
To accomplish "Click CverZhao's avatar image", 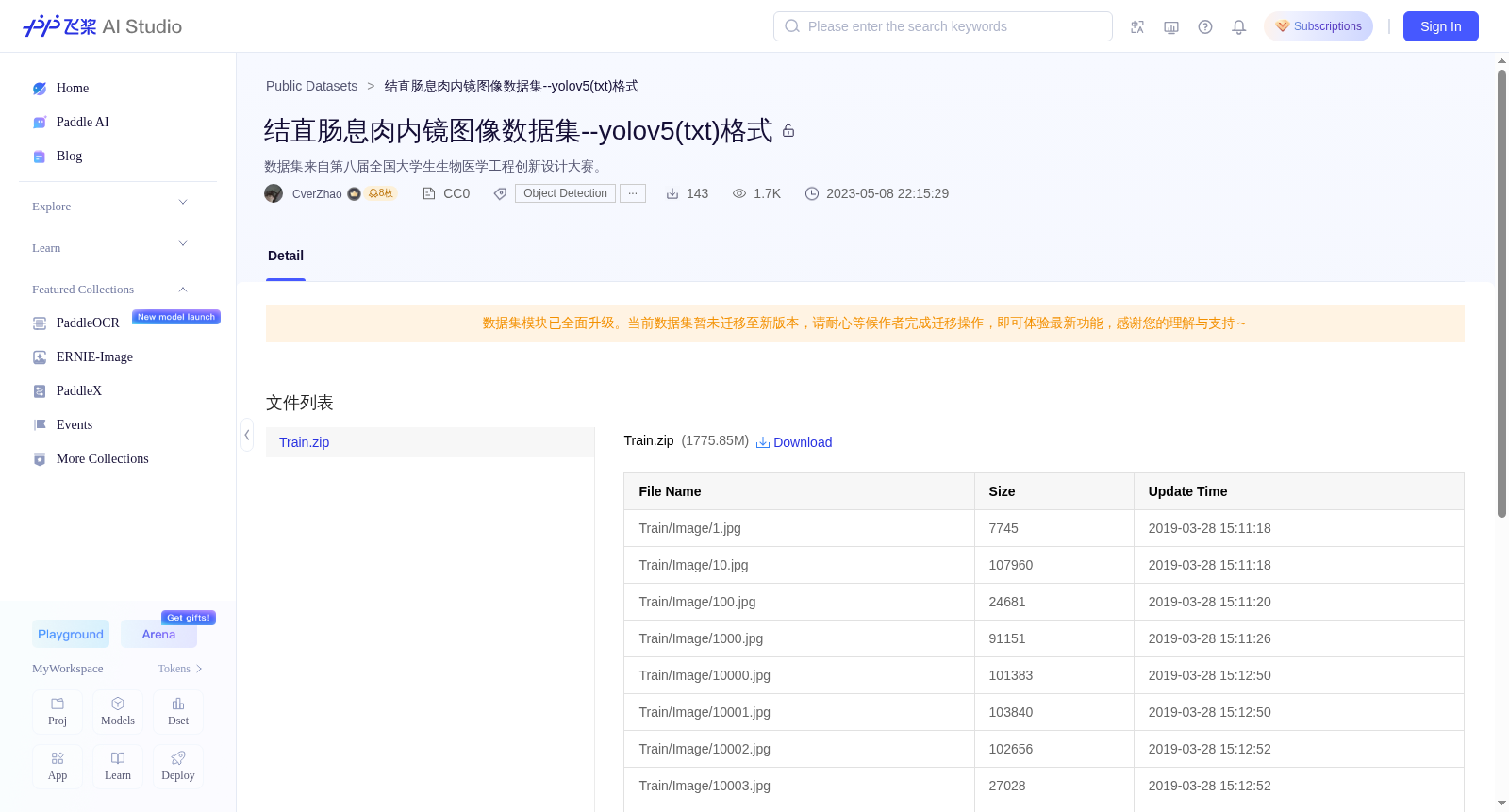I will coord(274,193).
